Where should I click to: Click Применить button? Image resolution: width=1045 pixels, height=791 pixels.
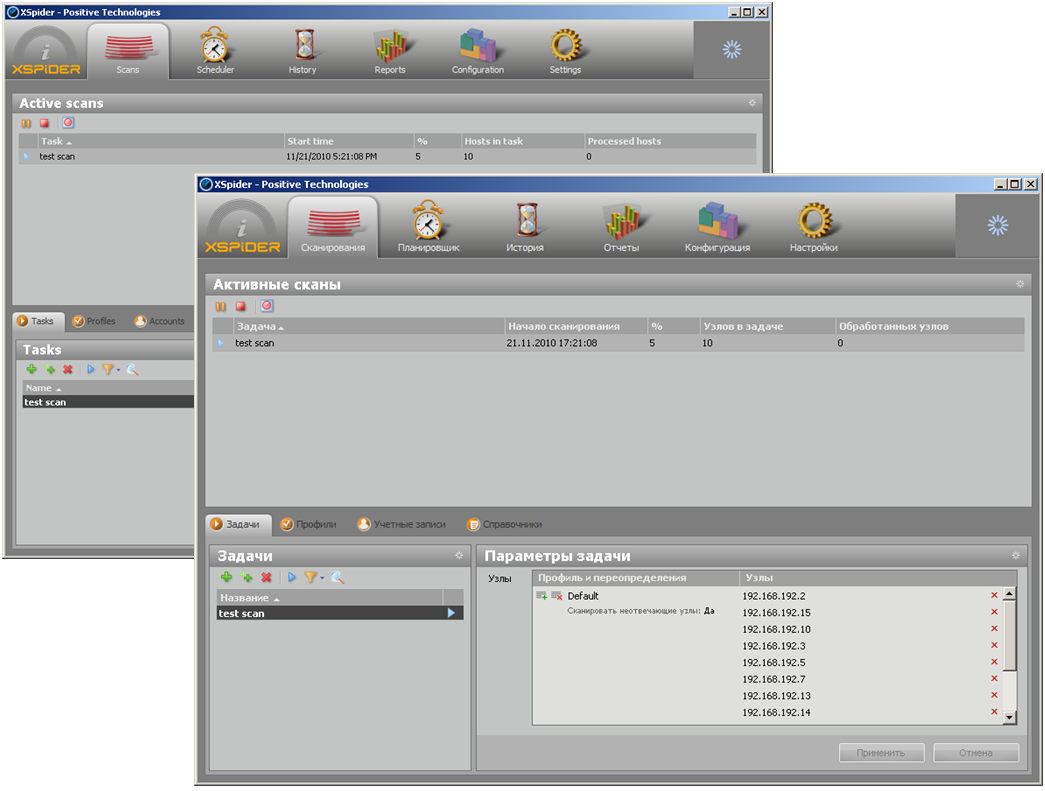(x=881, y=753)
